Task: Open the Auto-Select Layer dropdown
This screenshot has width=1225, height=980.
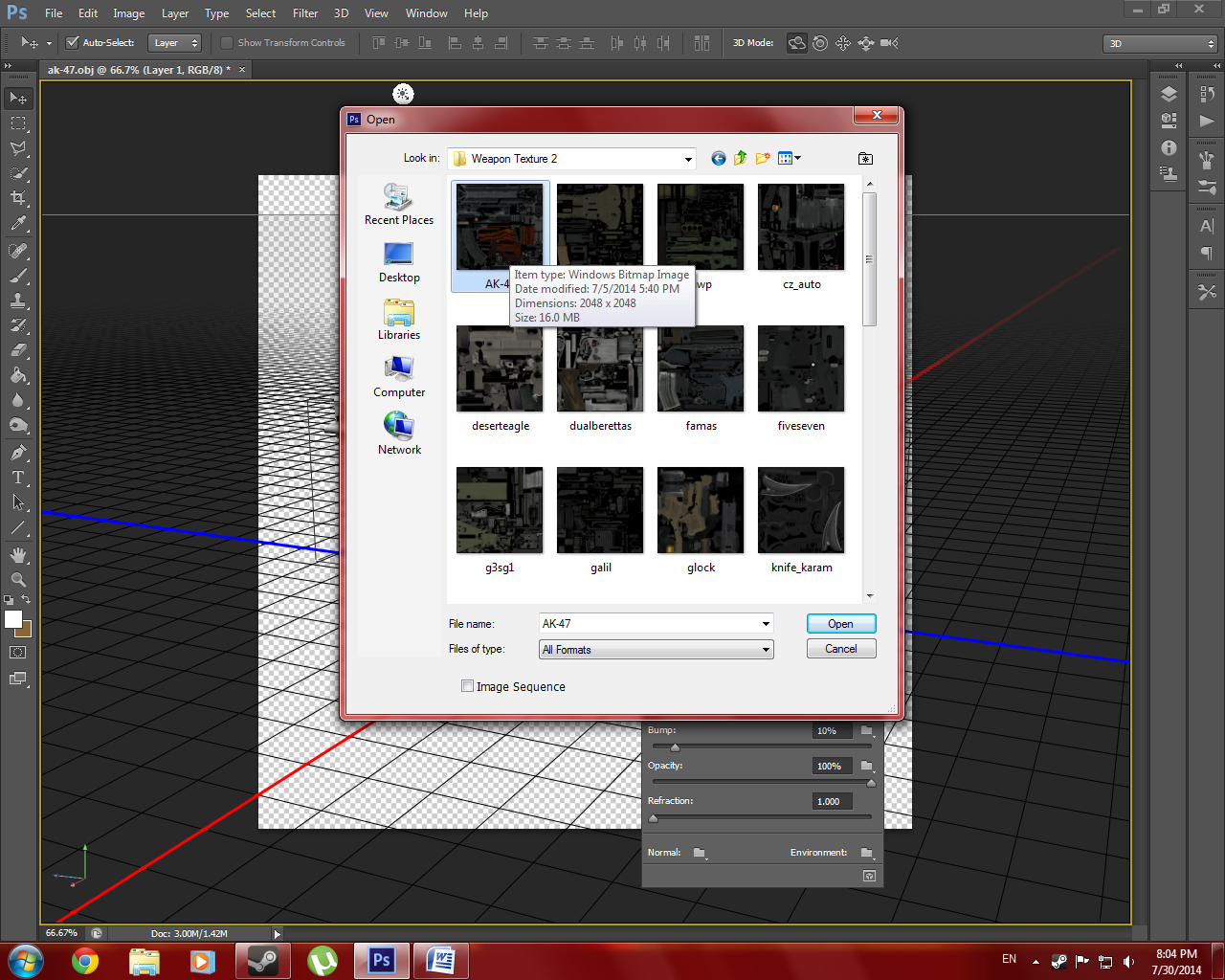Action: pyautogui.click(x=176, y=43)
